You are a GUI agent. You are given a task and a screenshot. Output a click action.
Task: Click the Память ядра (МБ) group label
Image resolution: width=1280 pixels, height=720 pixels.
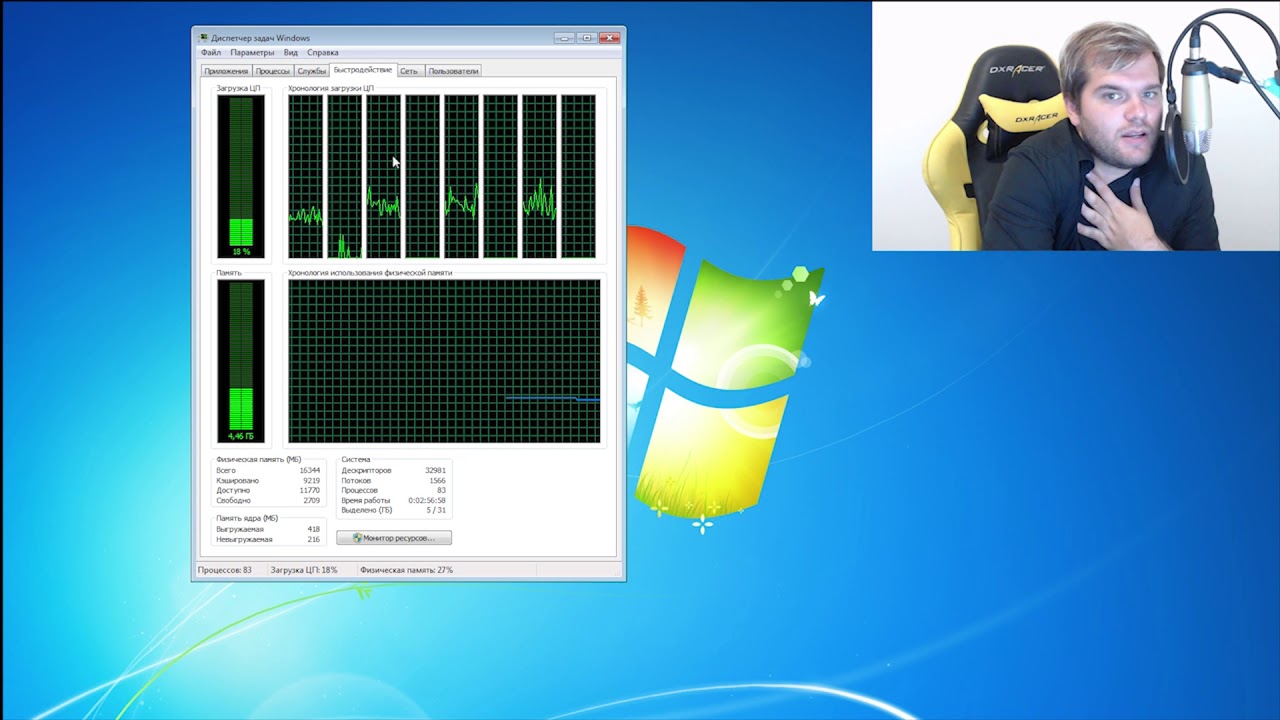click(247, 518)
